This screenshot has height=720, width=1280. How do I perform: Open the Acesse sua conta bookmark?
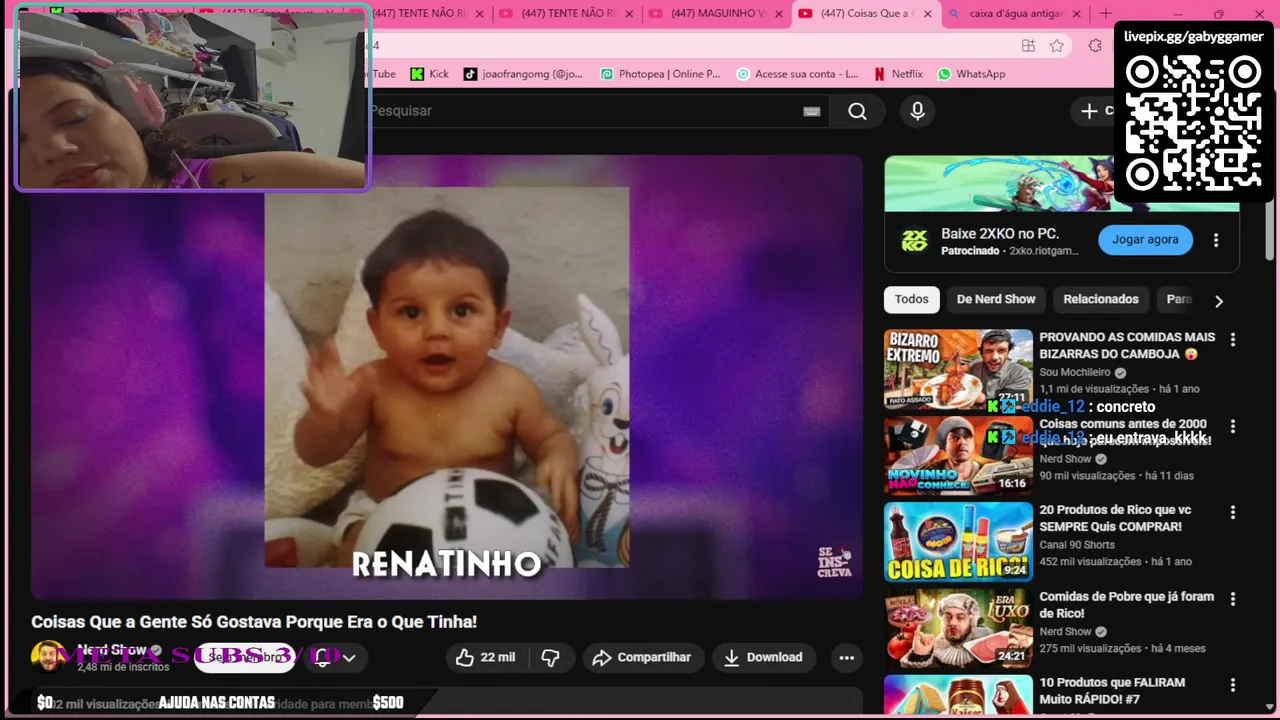(x=797, y=74)
